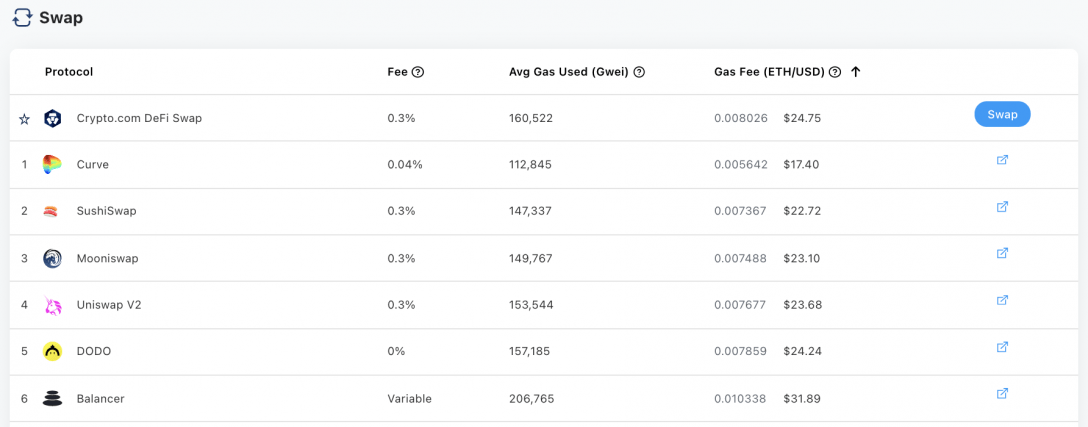1088x427 pixels.
Task: Open Balancer external link icon
Action: pos(1002,394)
